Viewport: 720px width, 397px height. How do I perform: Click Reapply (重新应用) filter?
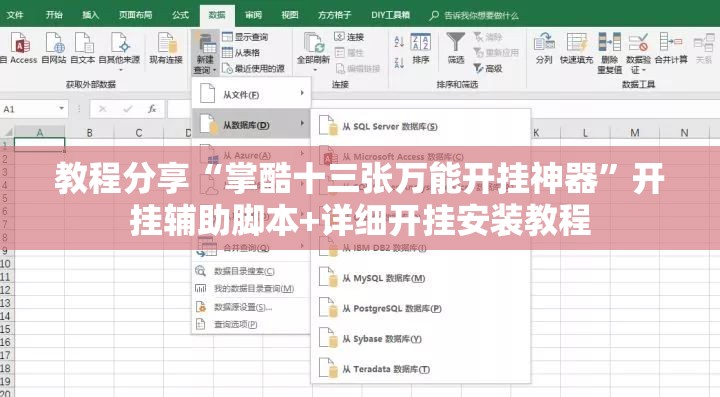click(496, 53)
